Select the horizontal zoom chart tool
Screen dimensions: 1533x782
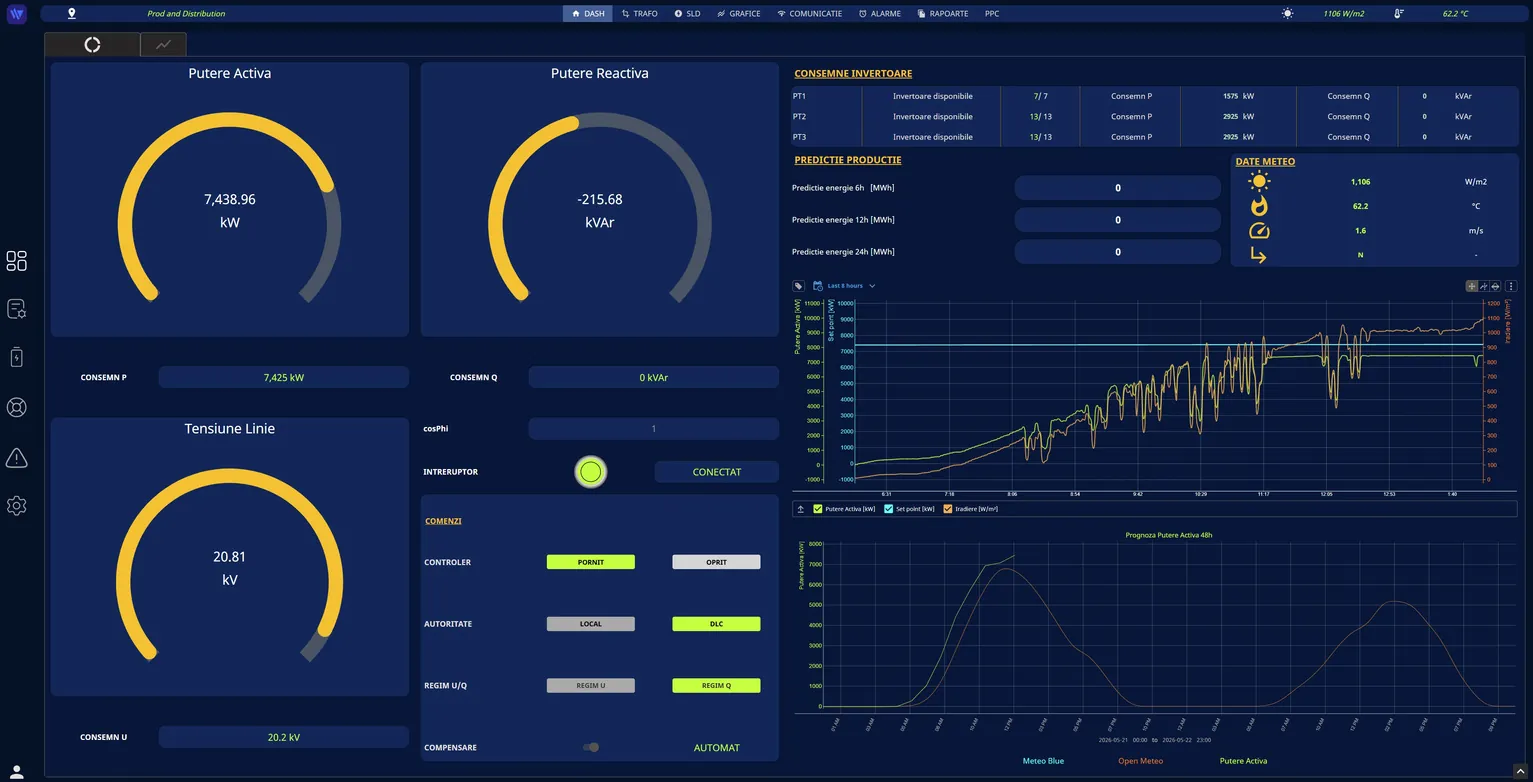click(x=1495, y=286)
